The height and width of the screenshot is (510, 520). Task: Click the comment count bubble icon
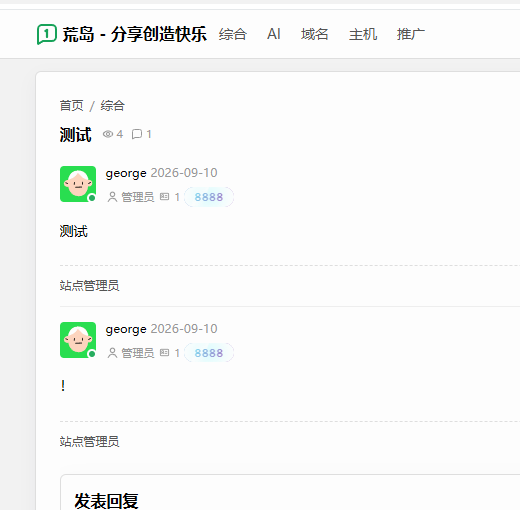click(x=137, y=134)
